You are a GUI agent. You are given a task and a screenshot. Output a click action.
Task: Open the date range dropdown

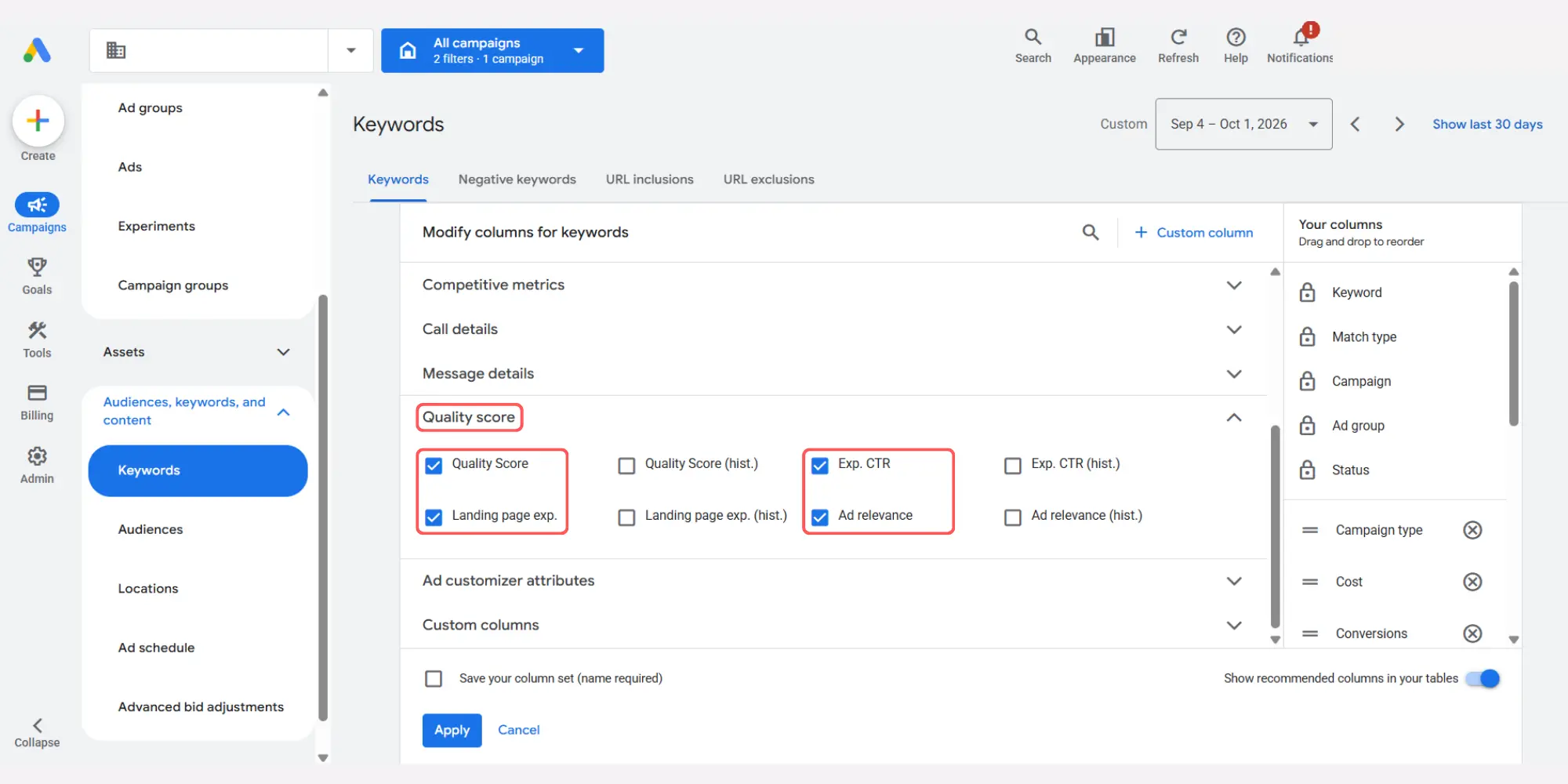(1243, 124)
